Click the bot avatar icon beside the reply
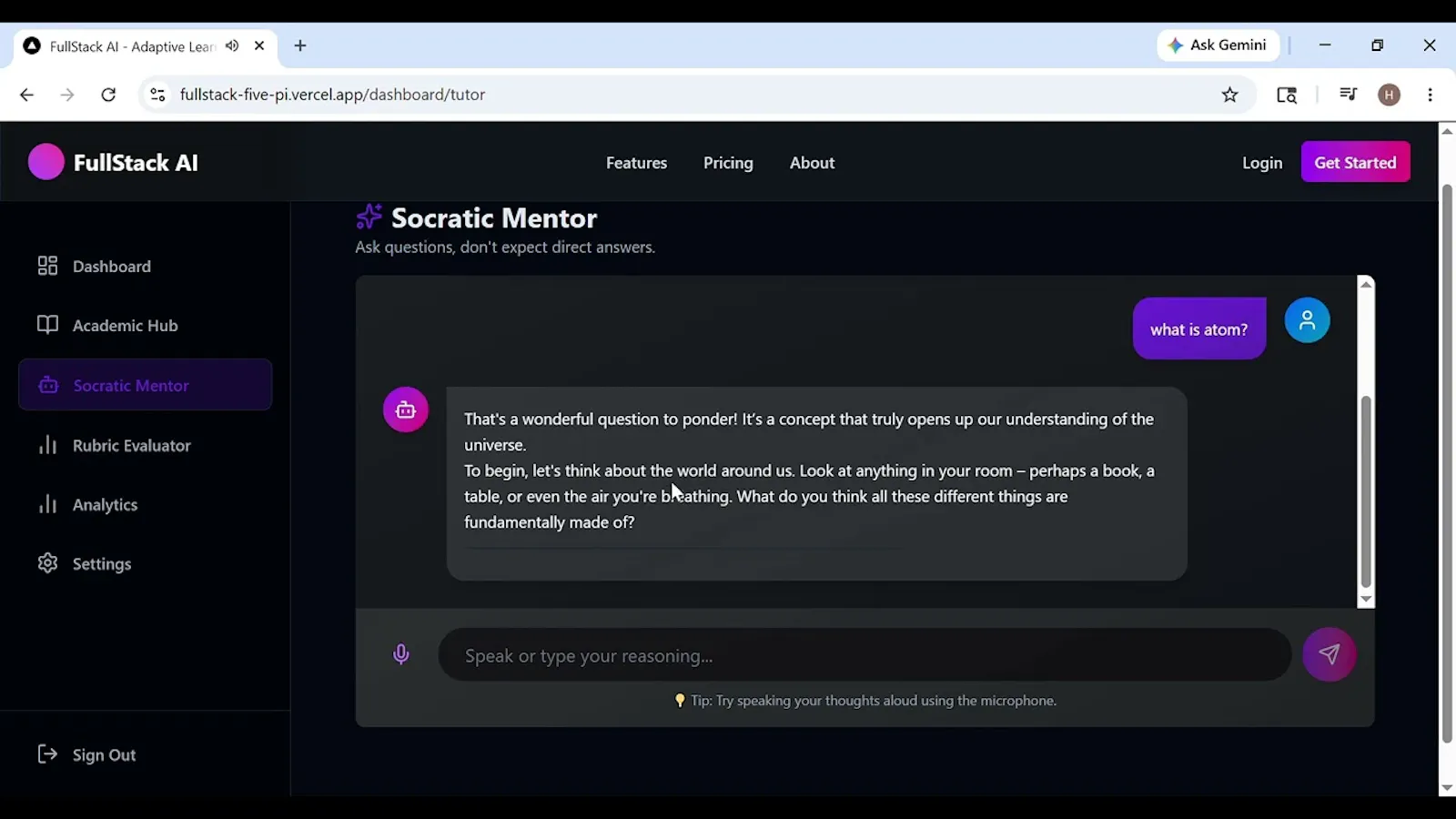The image size is (1456, 819). [406, 409]
